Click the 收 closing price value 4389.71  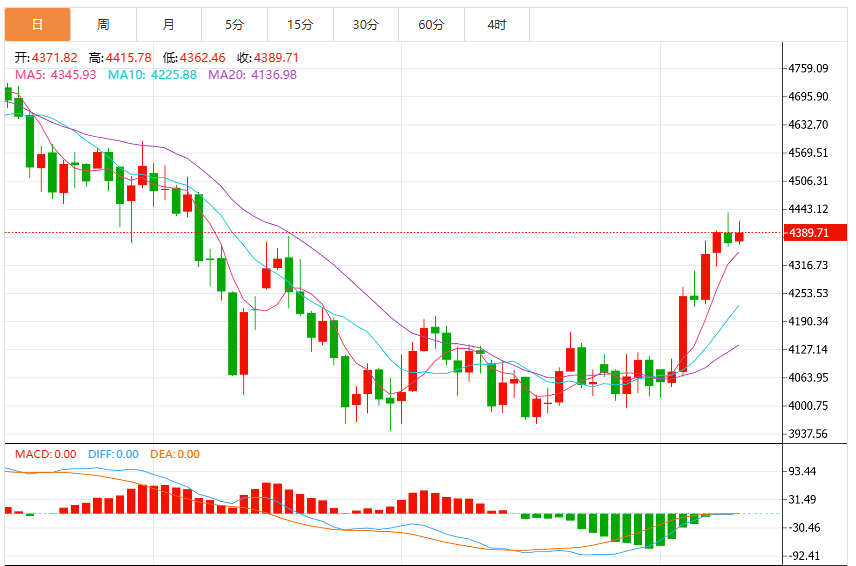[276, 58]
